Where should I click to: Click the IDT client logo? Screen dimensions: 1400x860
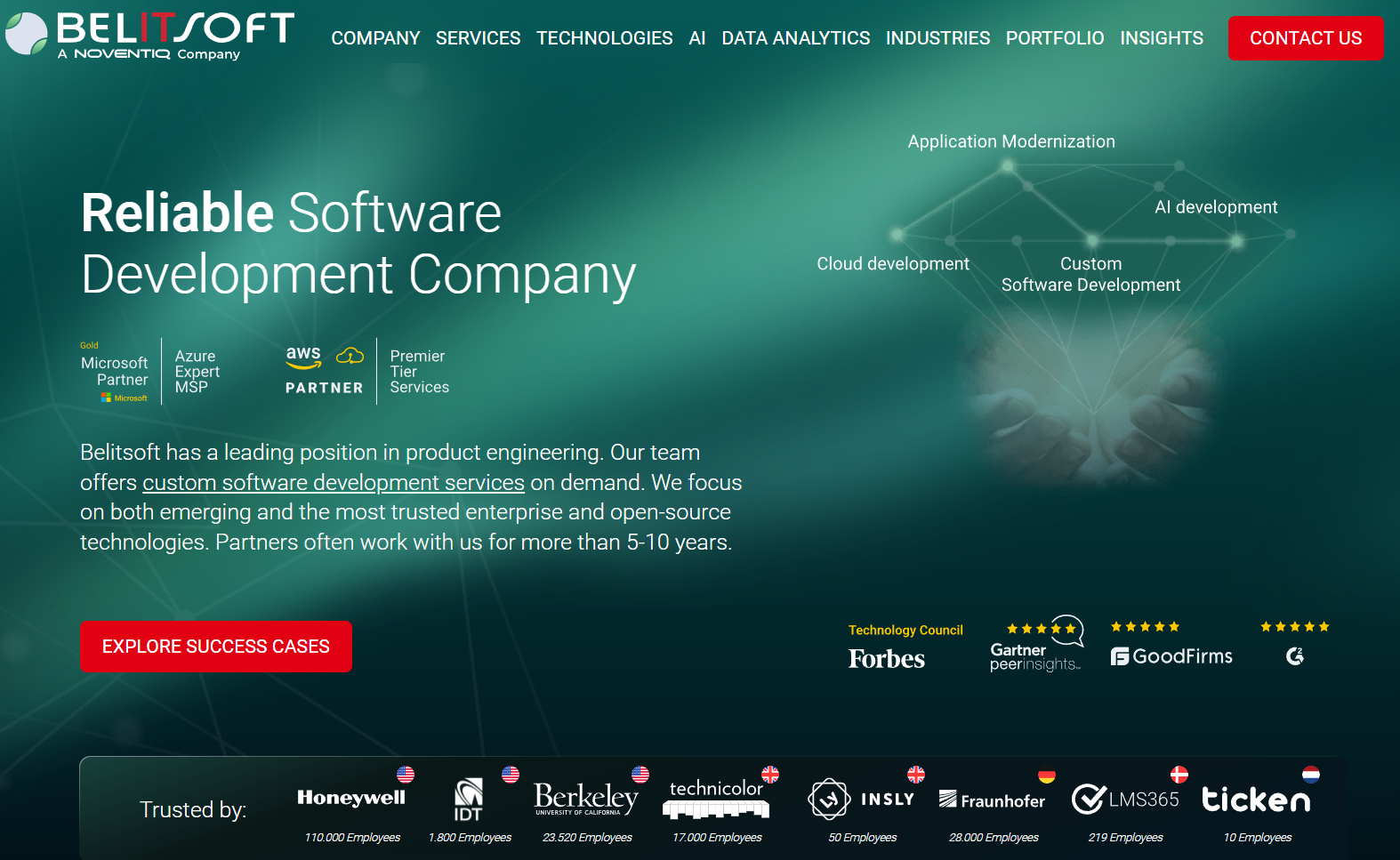coord(468,800)
